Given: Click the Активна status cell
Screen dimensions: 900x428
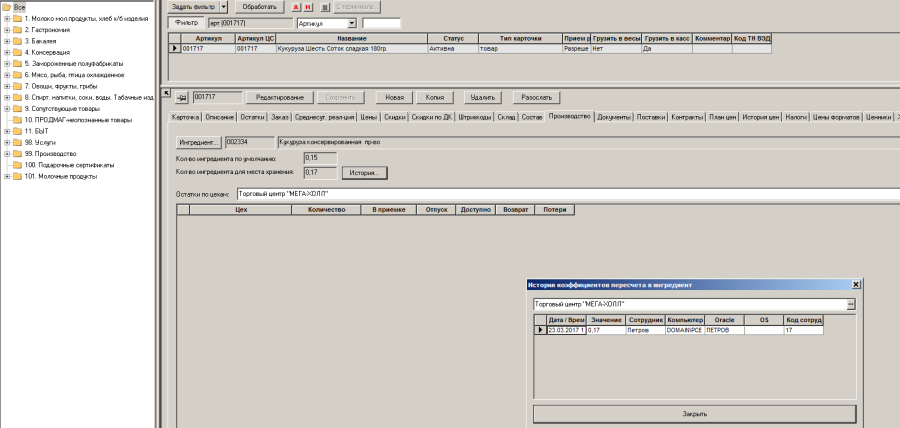Looking at the screenshot, I should [x=453, y=49].
